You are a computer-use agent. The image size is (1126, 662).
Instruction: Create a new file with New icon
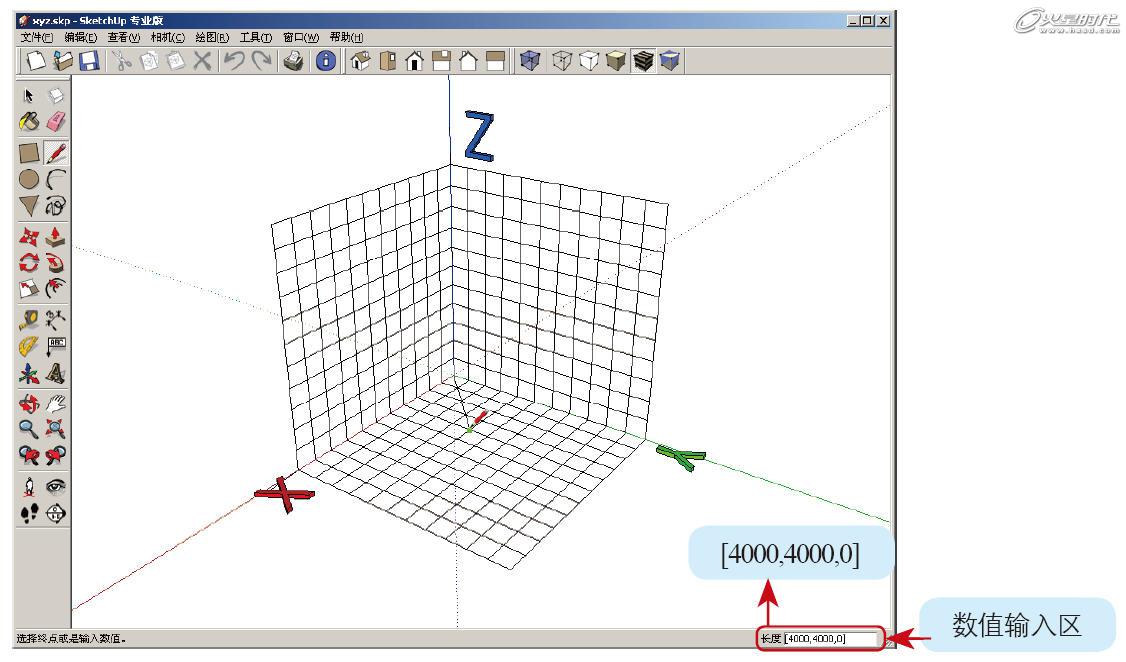tap(35, 61)
